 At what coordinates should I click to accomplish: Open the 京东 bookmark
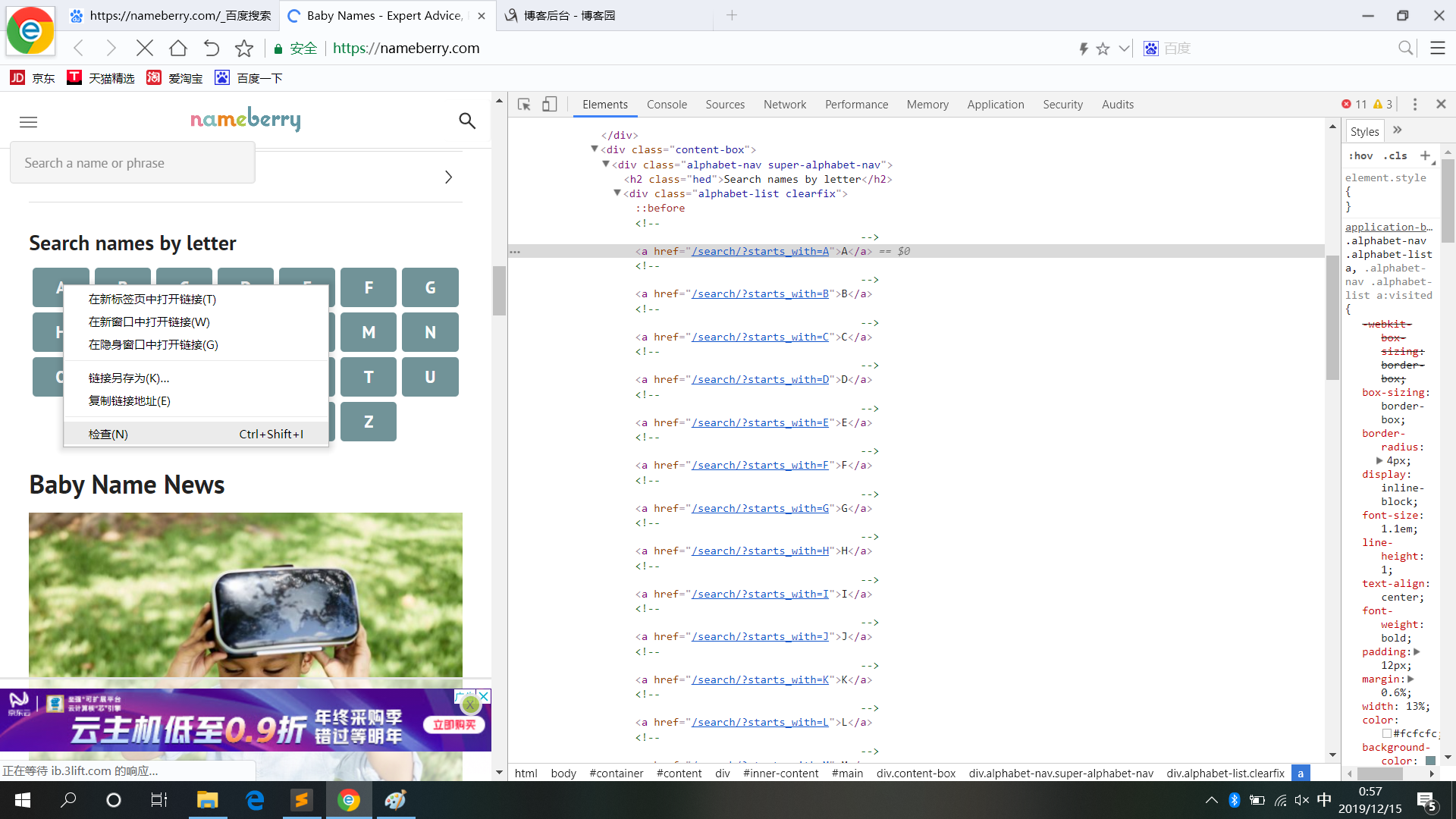click(33, 78)
